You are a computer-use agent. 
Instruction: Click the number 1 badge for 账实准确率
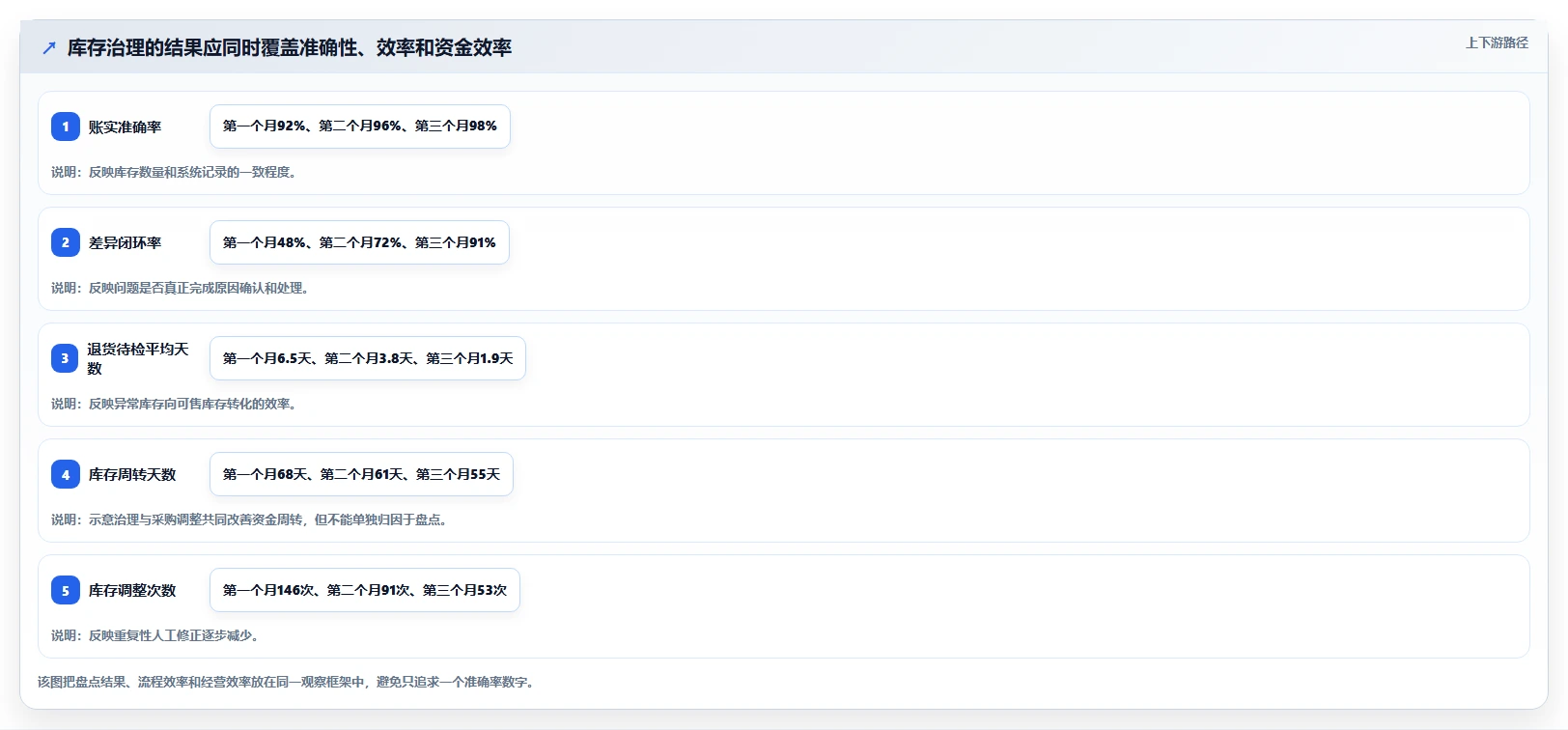click(x=66, y=126)
